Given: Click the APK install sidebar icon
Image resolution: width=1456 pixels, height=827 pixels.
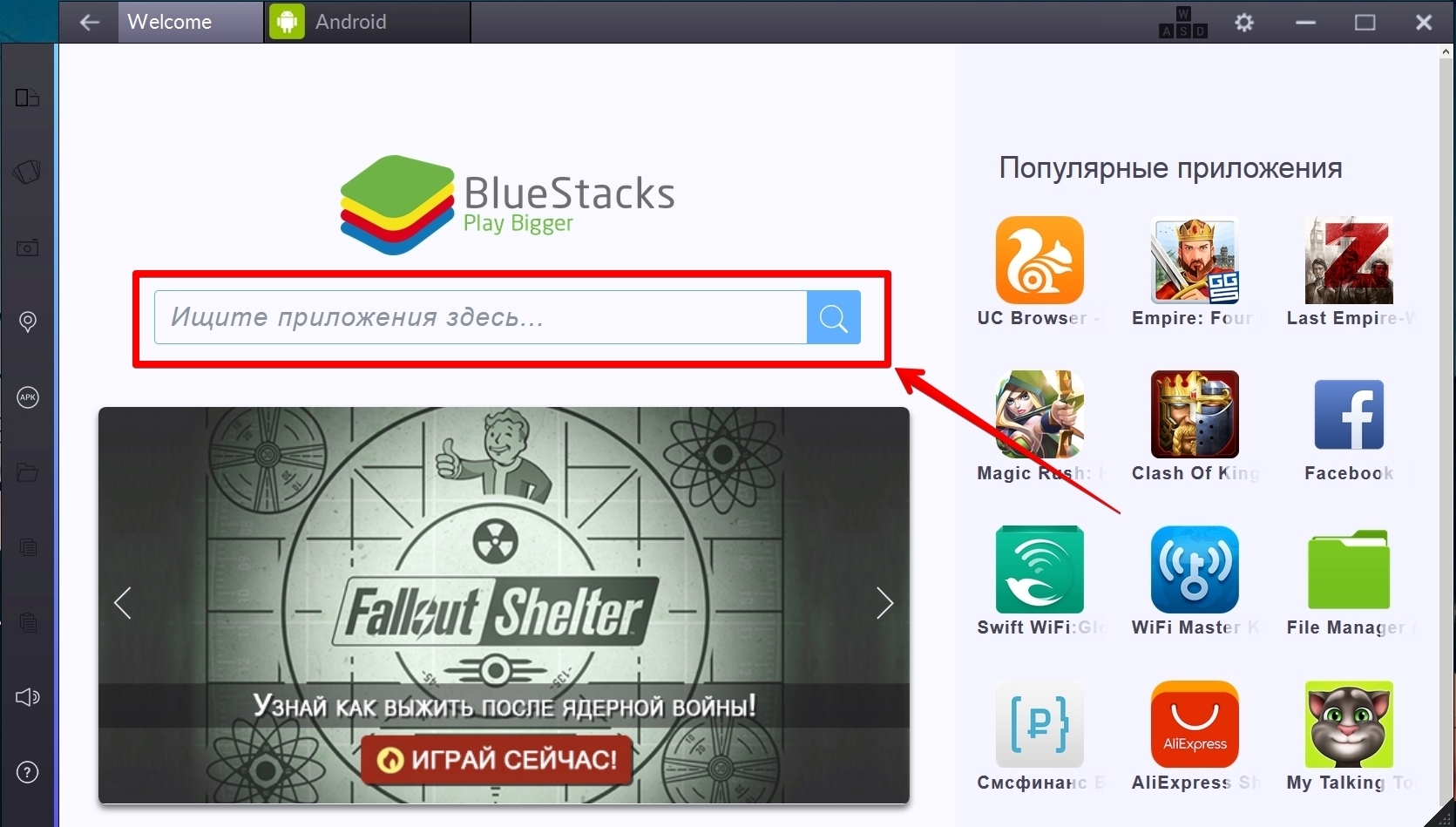Looking at the screenshot, I should 27,397.
